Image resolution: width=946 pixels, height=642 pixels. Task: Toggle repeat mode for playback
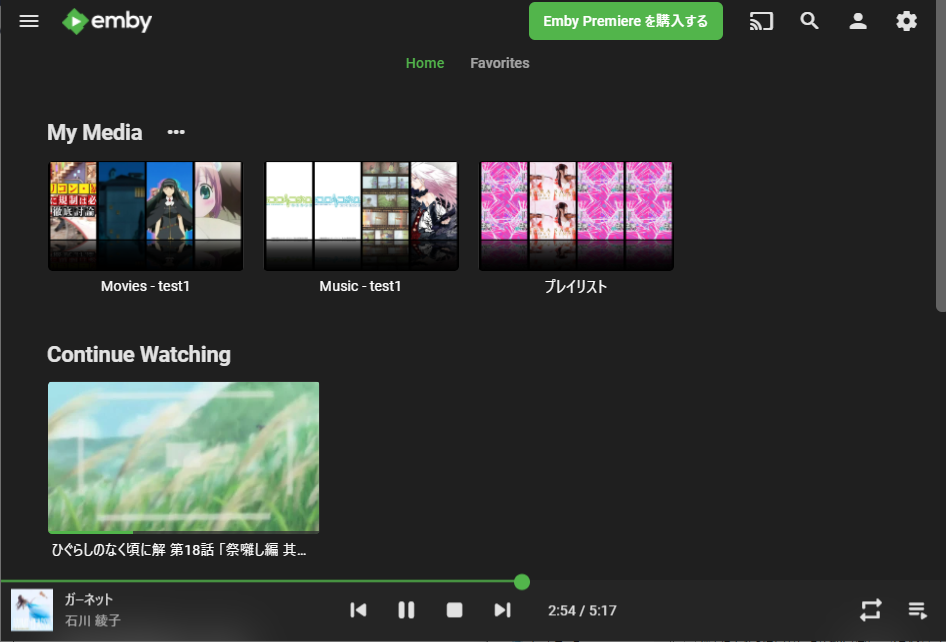click(870, 610)
